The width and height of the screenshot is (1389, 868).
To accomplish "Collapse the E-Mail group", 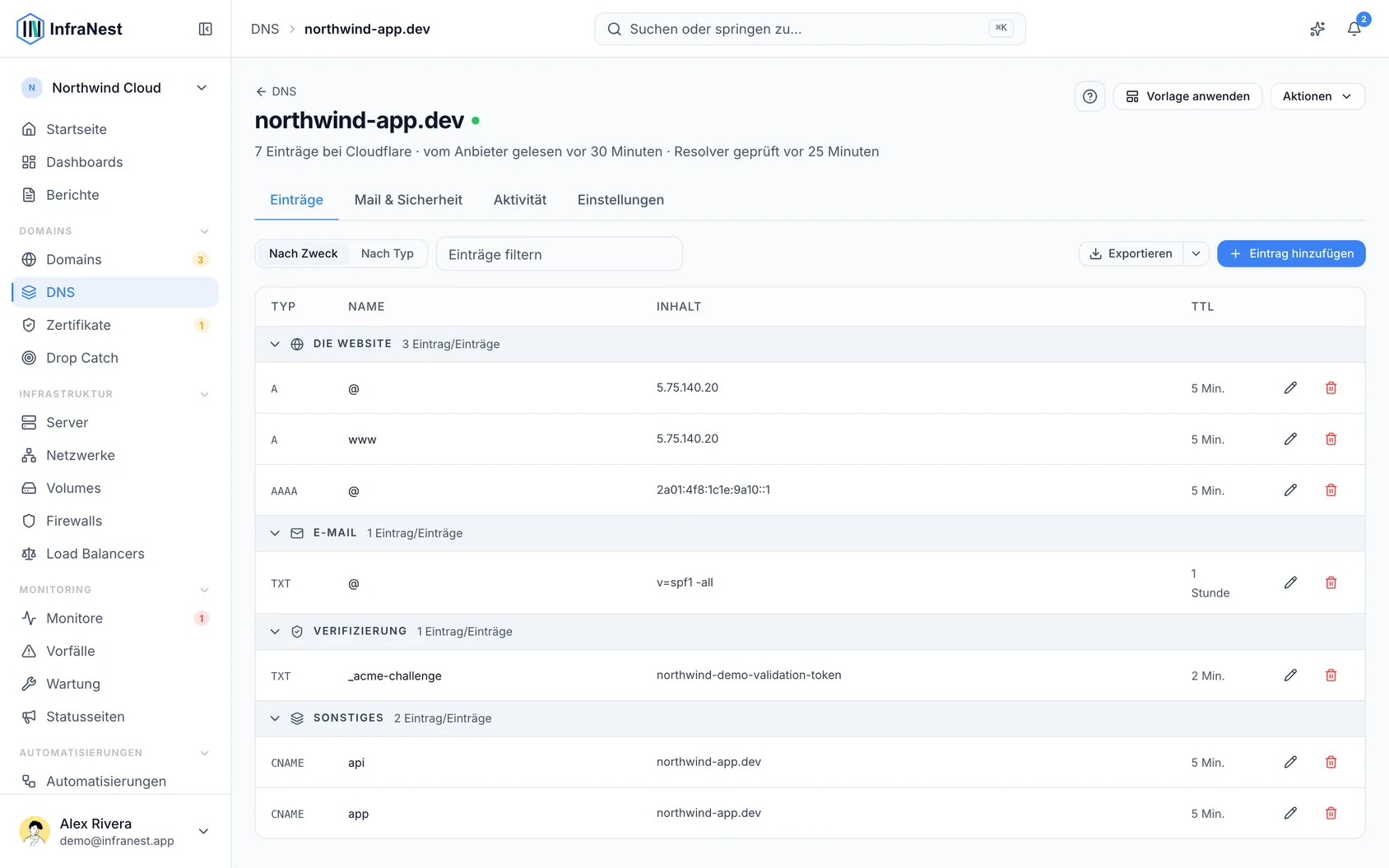I will tap(275, 533).
